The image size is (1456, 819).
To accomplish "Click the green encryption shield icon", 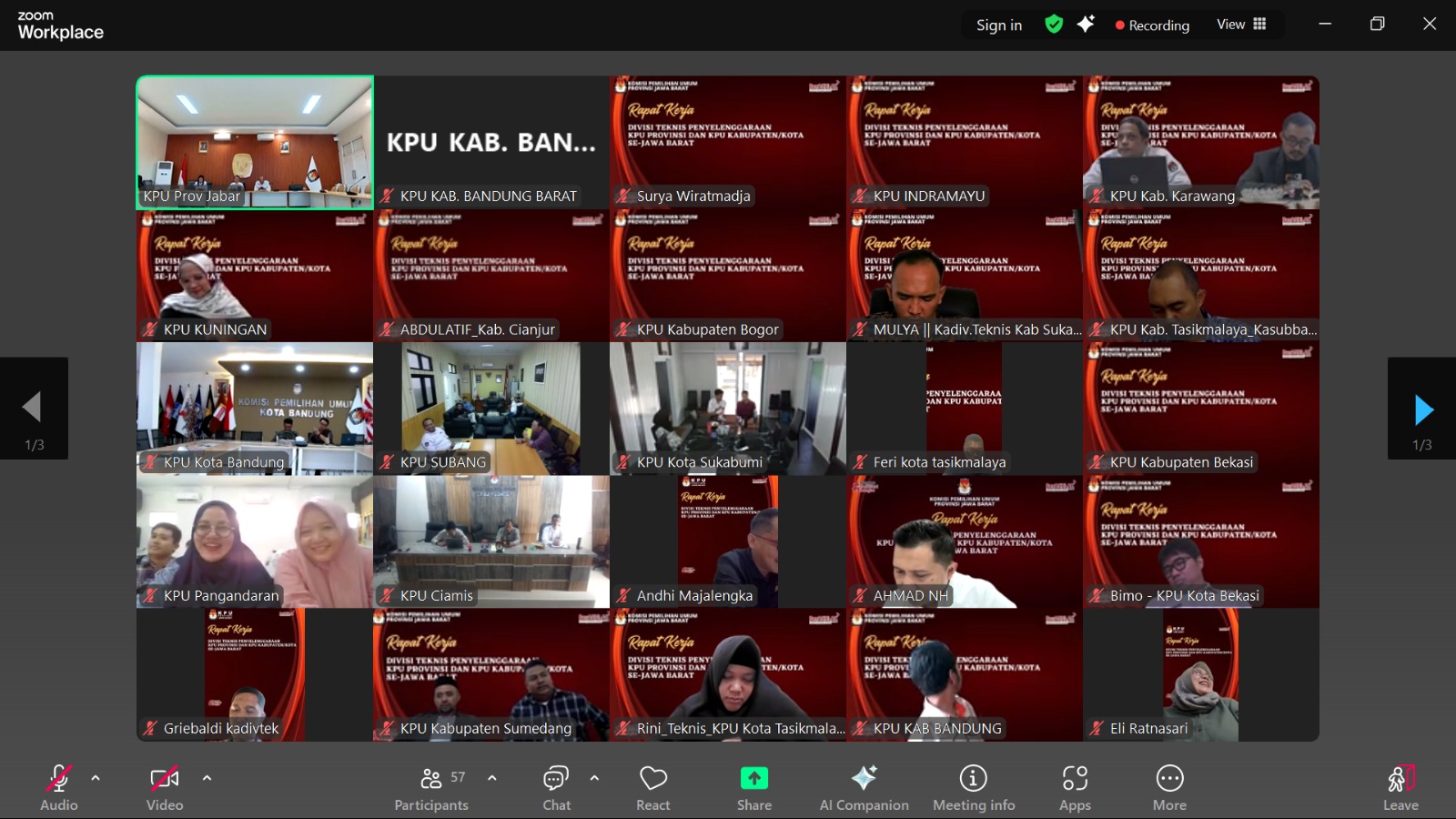I will pos(1054,25).
